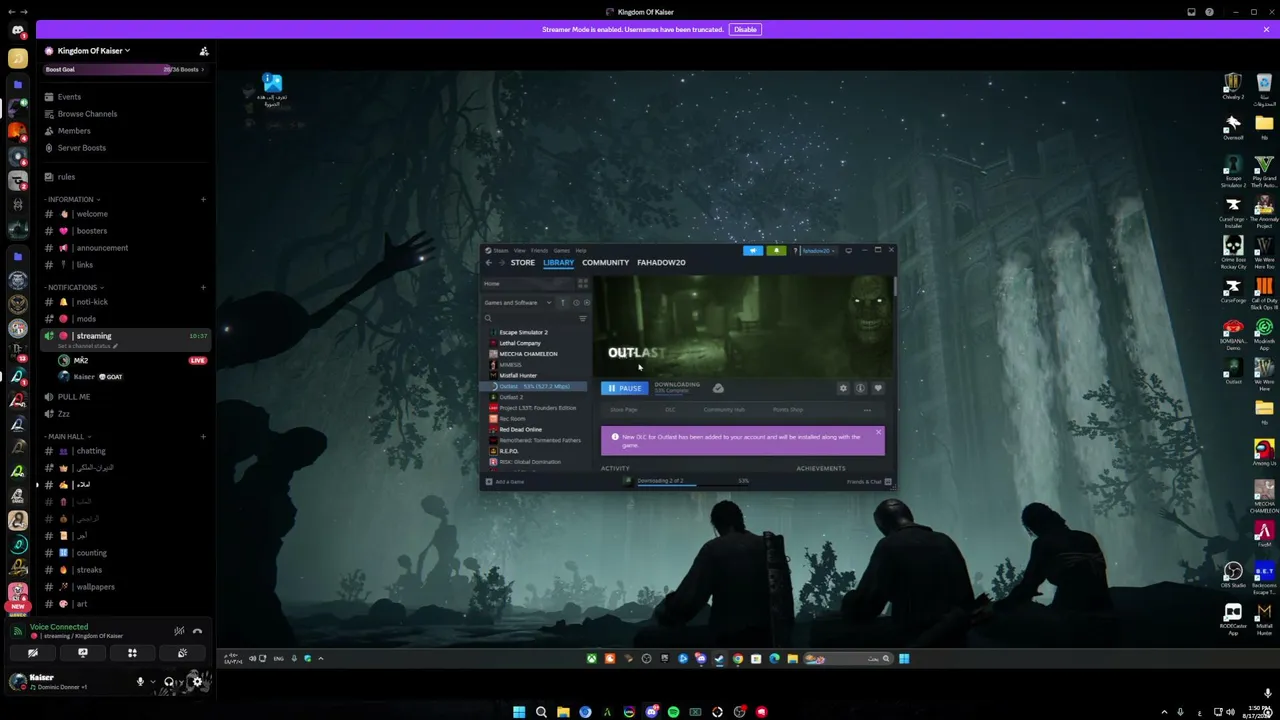Open Steam library advanced filter icon
Screen dimensions: 1280x720
pyautogui.click(x=583, y=318)
